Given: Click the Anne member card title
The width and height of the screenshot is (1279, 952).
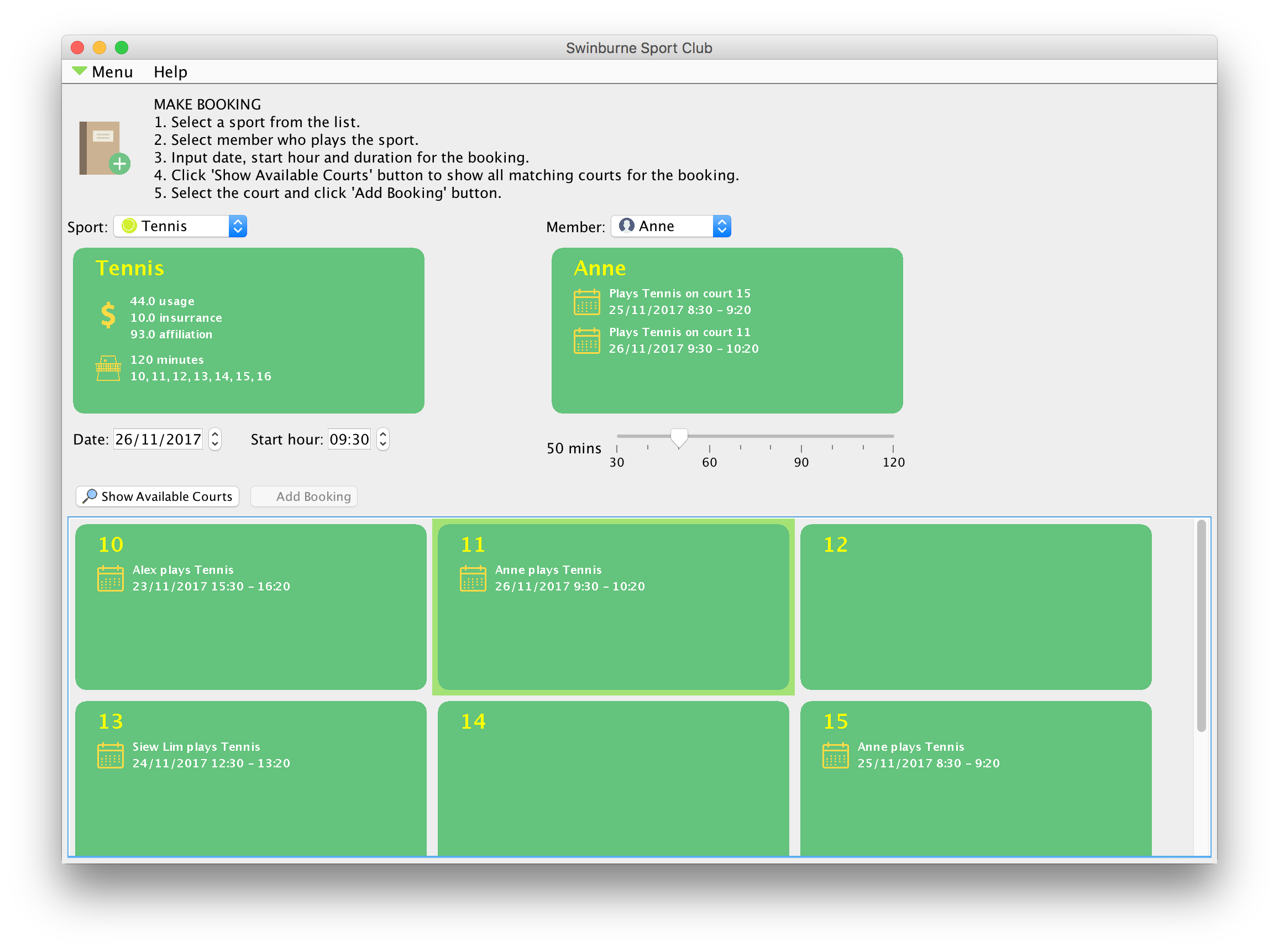Looking at the screenshot, I should pyautogui.click(x=600, y=268).
